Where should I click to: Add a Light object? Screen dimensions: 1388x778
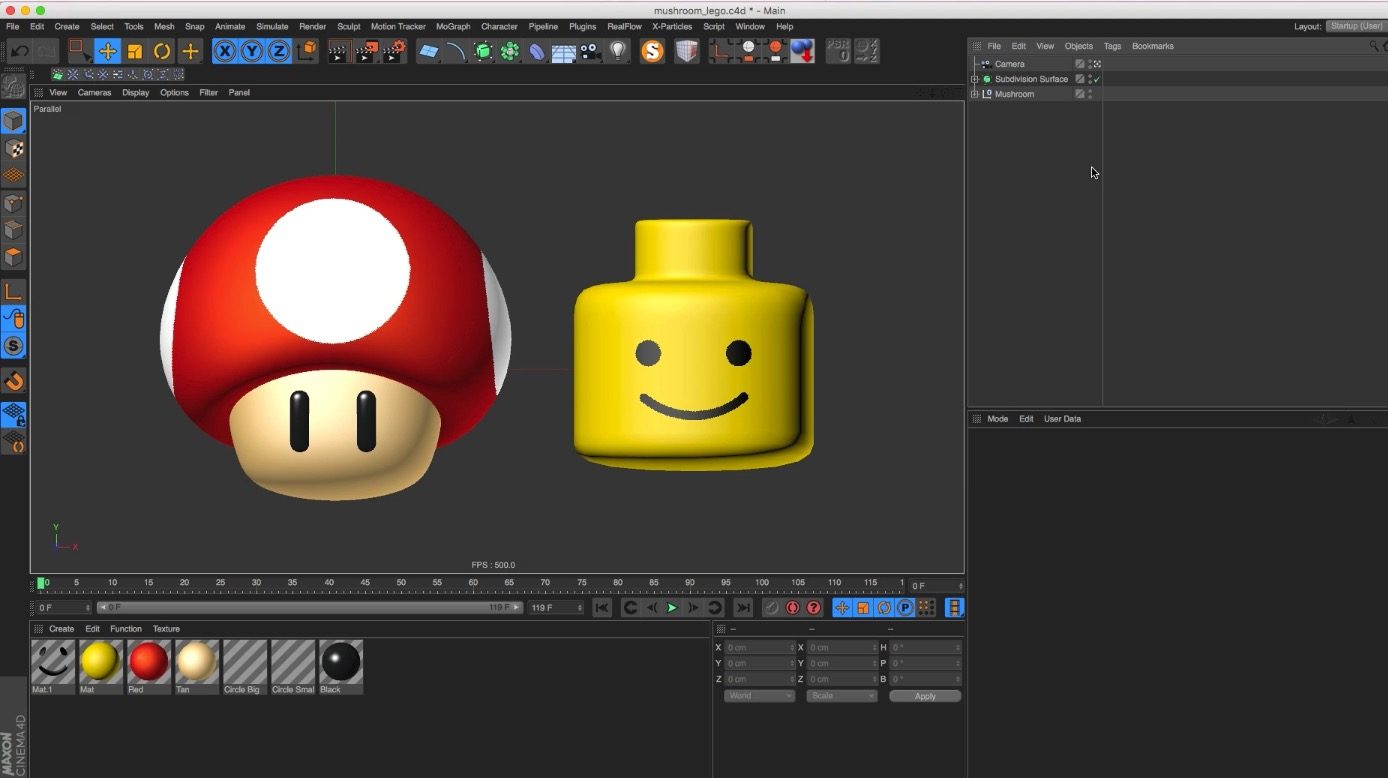click(618, 51)
